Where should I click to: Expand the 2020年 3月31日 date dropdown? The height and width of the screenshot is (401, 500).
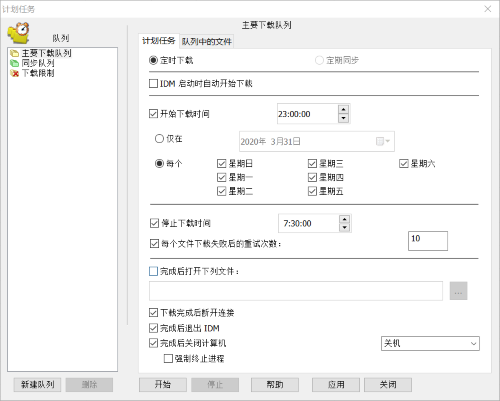tap(317, 141)
